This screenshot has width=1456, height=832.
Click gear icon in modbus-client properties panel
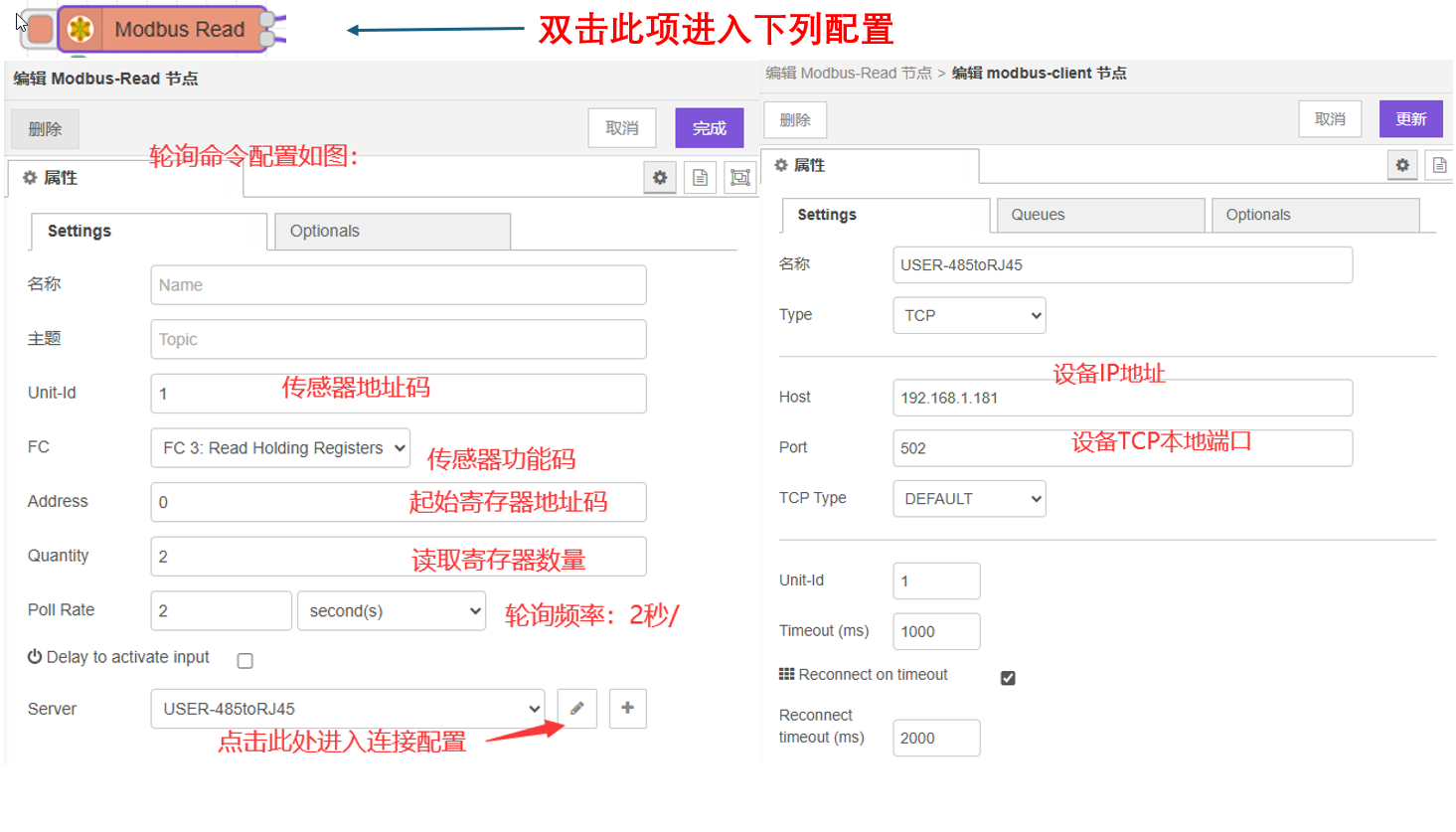click(x=1402, y=165)
